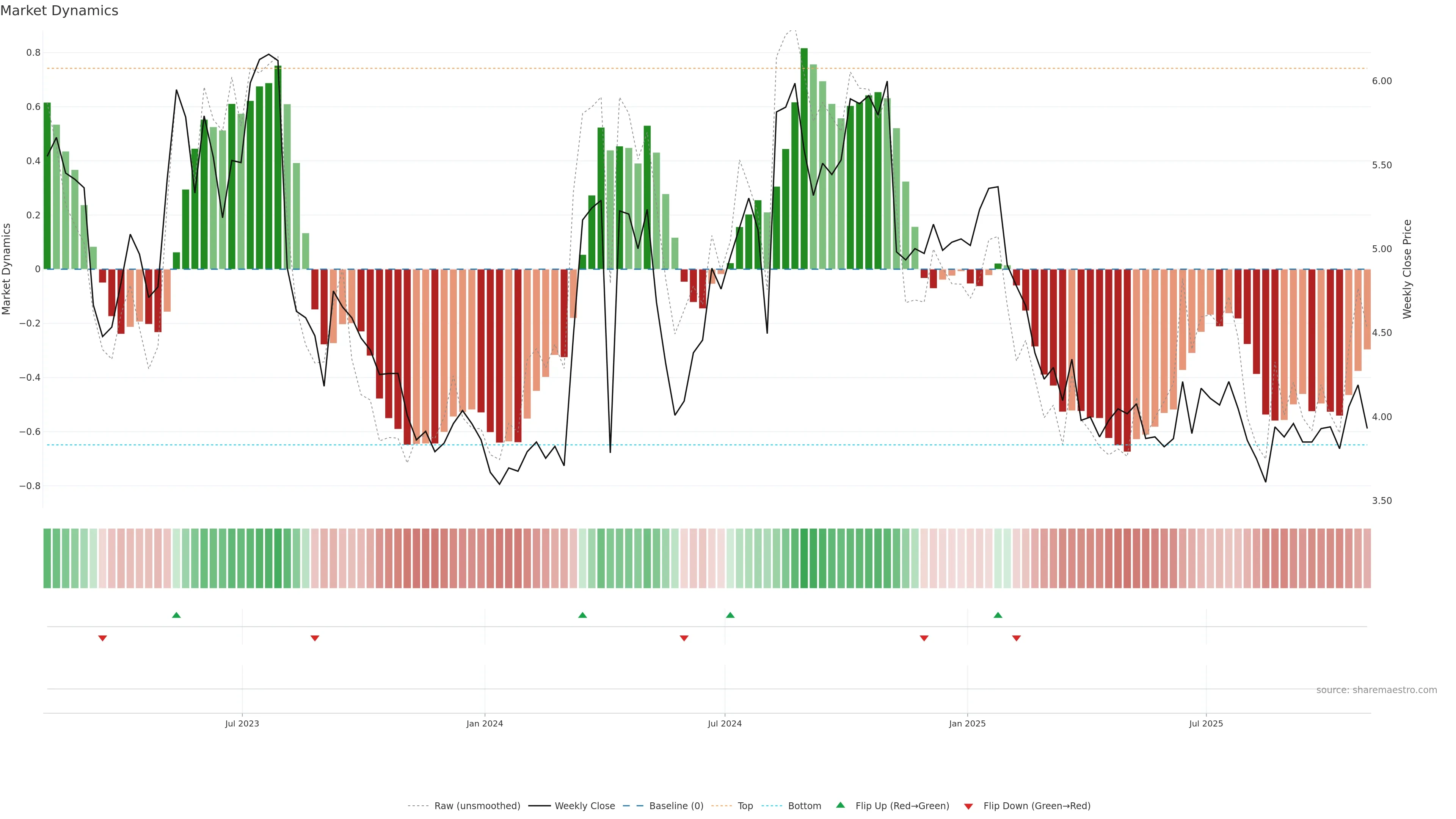Click the first green cell in heatmap strip
The image size is (1456, 819).
pos(47,558)
